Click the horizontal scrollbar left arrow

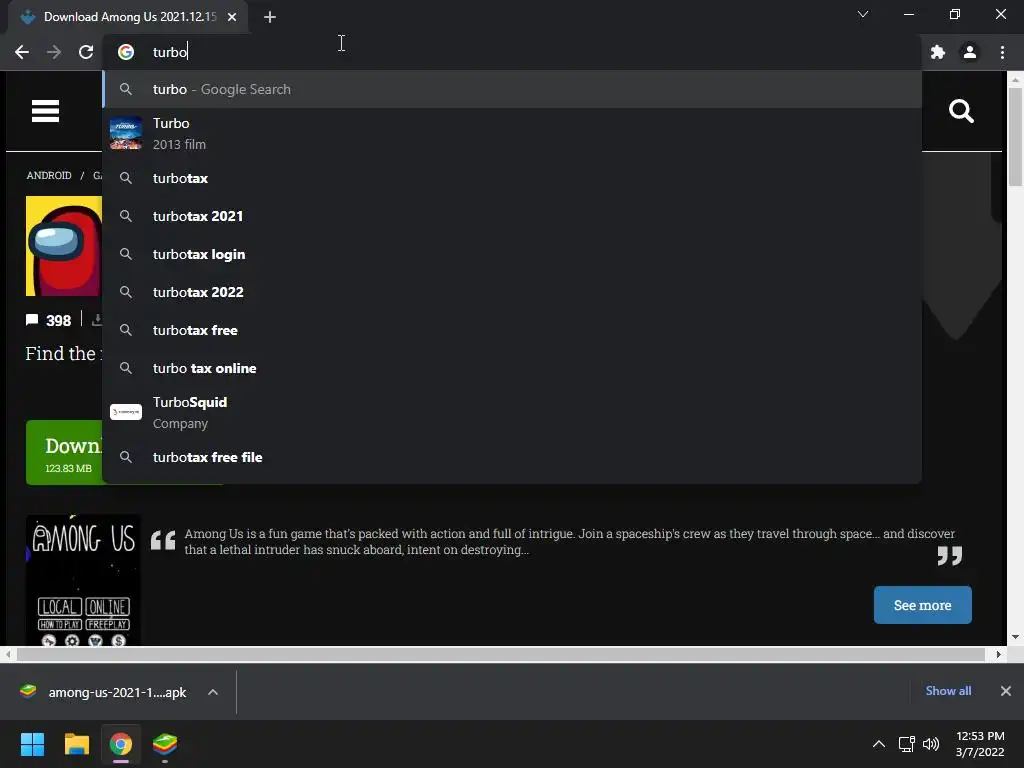point(7,654)
